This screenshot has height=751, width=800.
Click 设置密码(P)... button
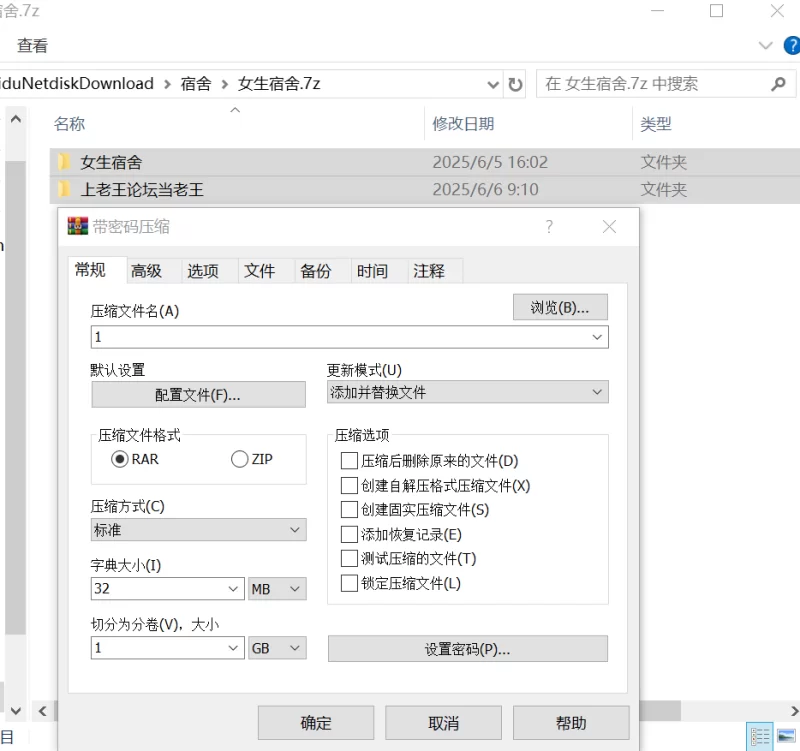point(468,649)
